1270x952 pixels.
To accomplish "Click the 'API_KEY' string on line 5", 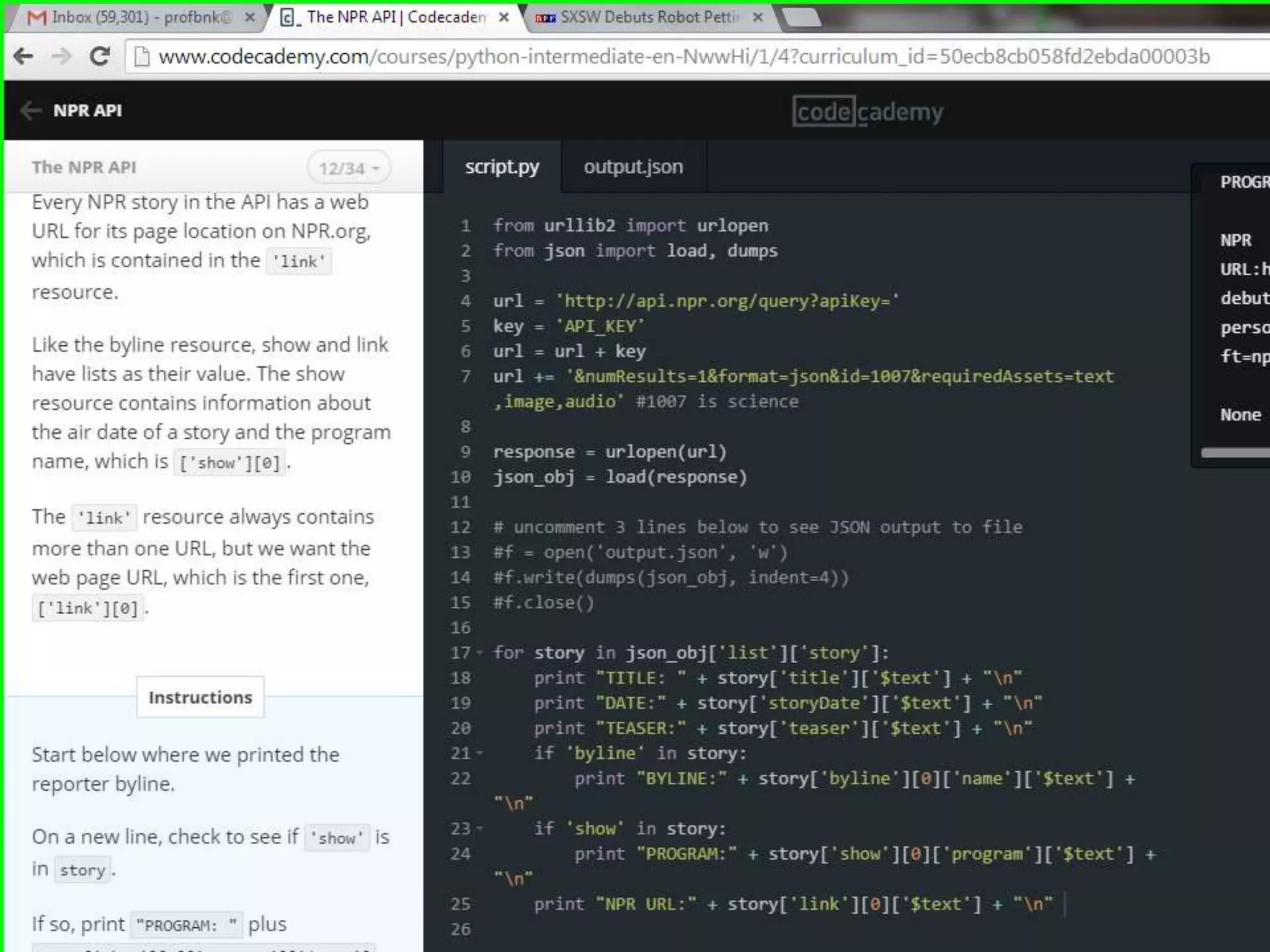I will pyautogui.click(x=600, y=326).
